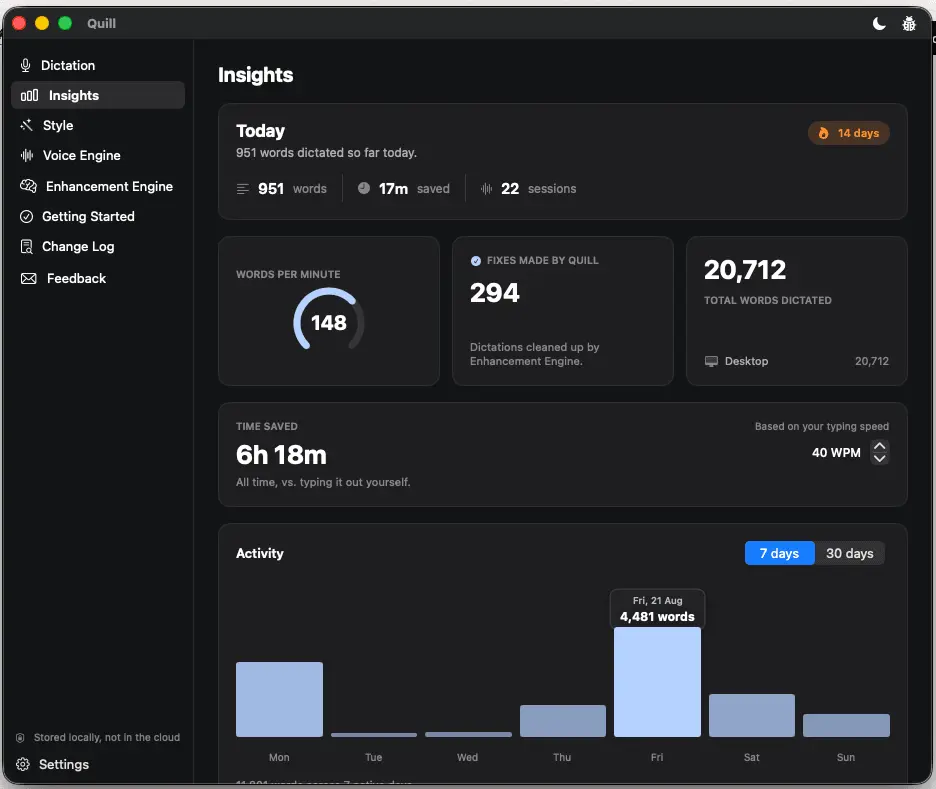936x789 pixels.
Task: Select the Friday activity bar
Action: 657,682
